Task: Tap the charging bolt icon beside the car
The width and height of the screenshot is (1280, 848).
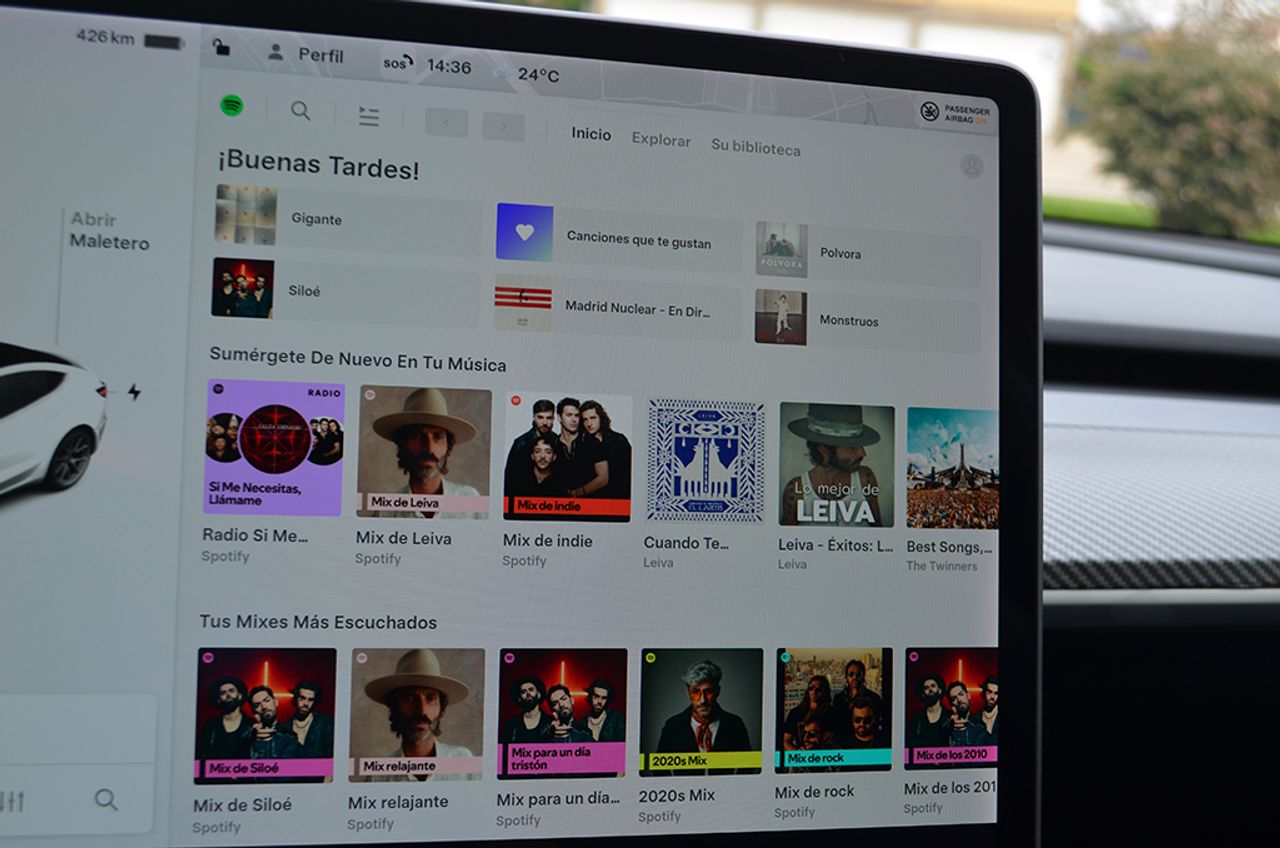Action: 134,392
